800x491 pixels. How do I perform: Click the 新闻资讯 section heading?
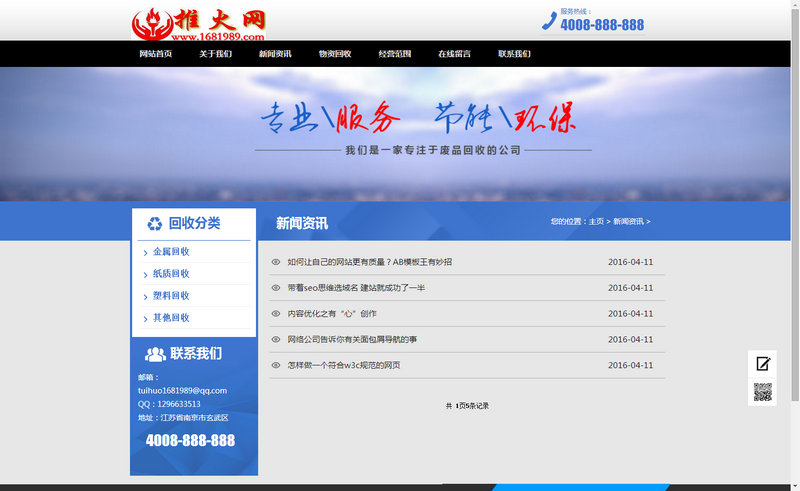(x=302, y=223)
